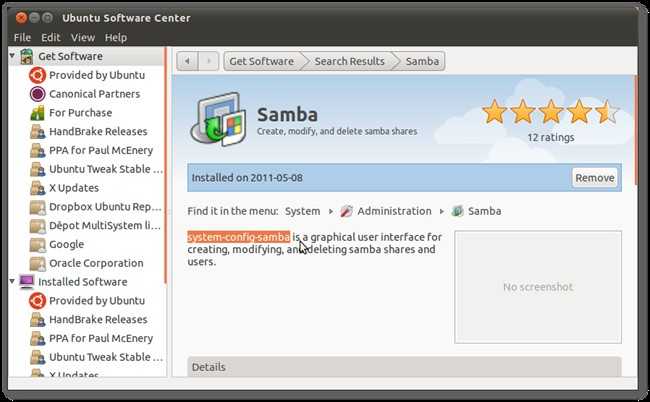Go forward with the right arrow button
The image size is (650, 402).
pyautogui.click(x=209, y=61)
